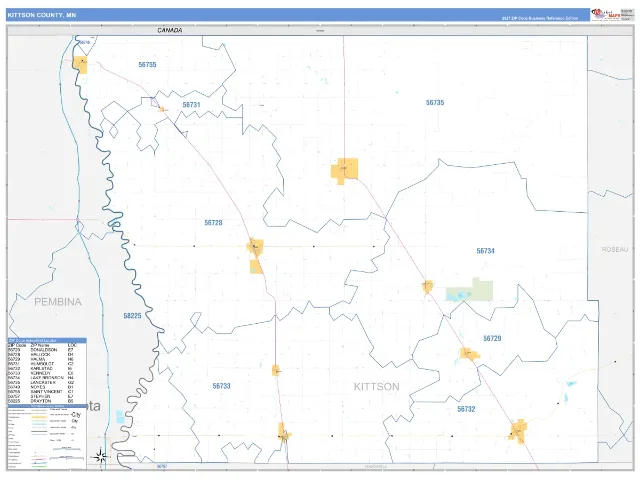Click the CANADA label at top
Viewport: 640px width, 480px height.
click(x=170, y=30)
